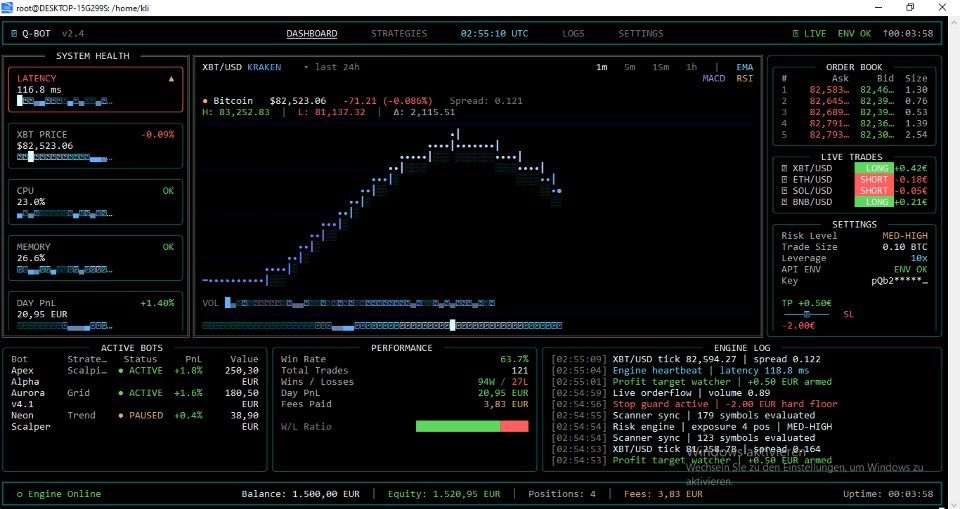Open the Leverage 10x selector

[x=919, y=258]
